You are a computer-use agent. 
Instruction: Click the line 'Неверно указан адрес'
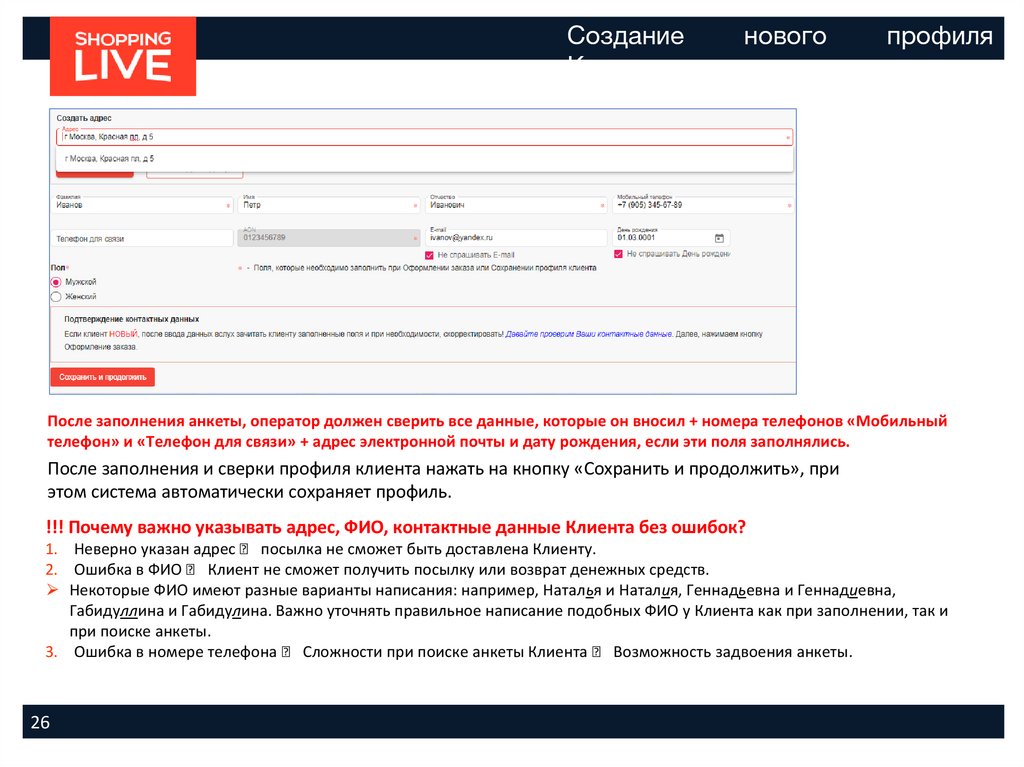(x=334, y=549)
